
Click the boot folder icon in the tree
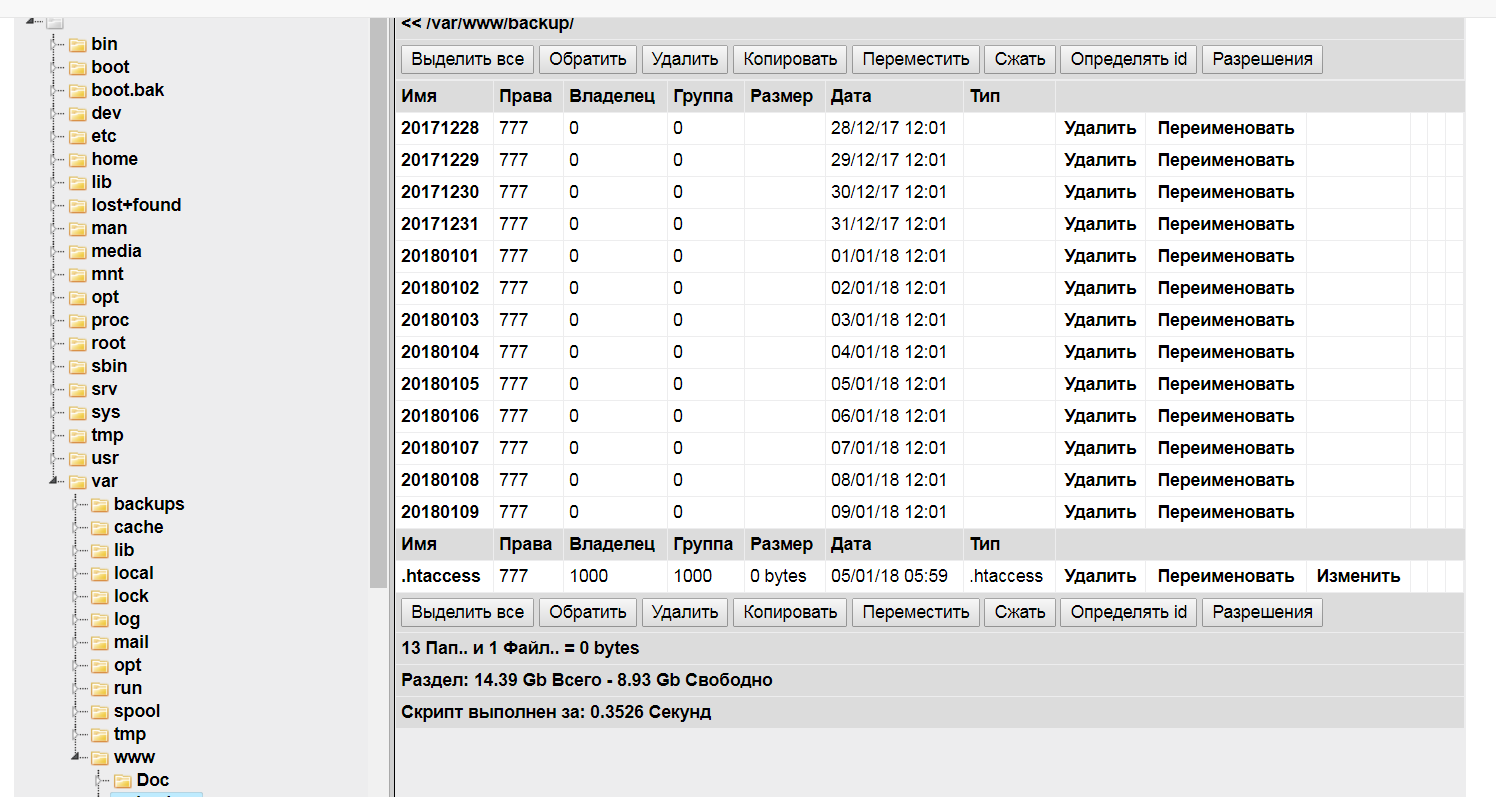pos(77,67)
